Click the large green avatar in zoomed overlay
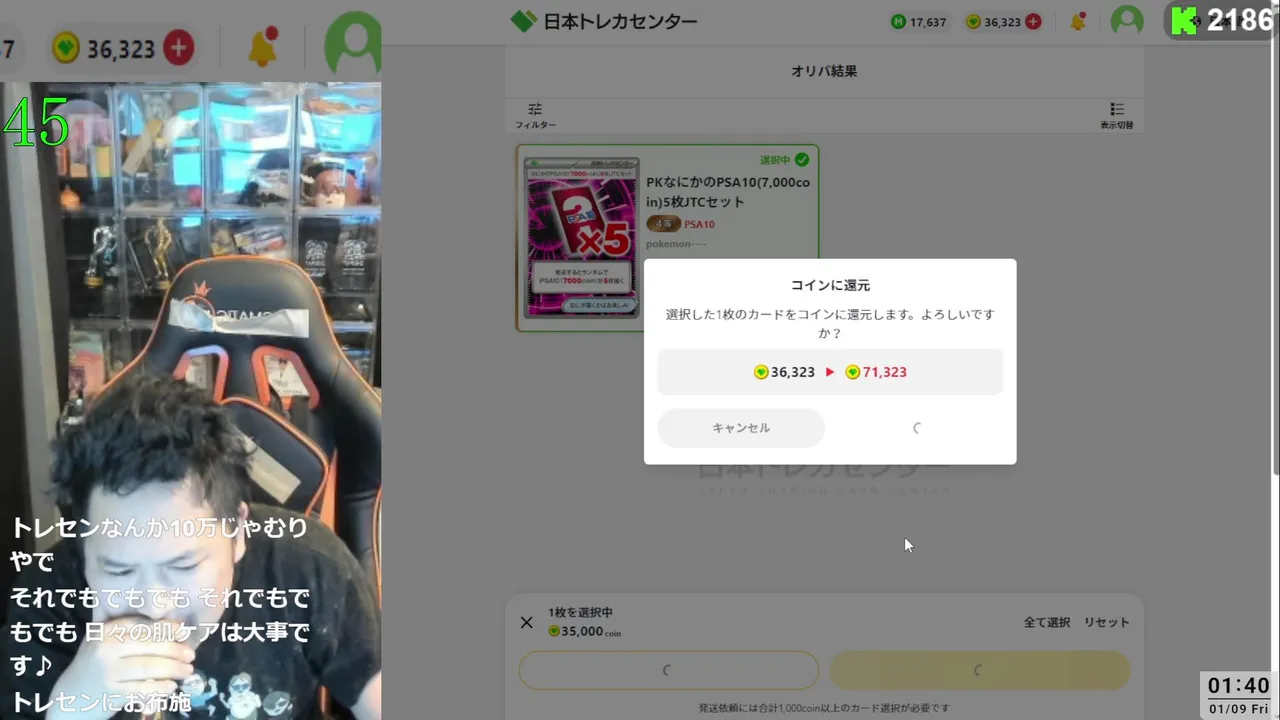Viewport: 1280px width, 720px height. pos(352,46)
